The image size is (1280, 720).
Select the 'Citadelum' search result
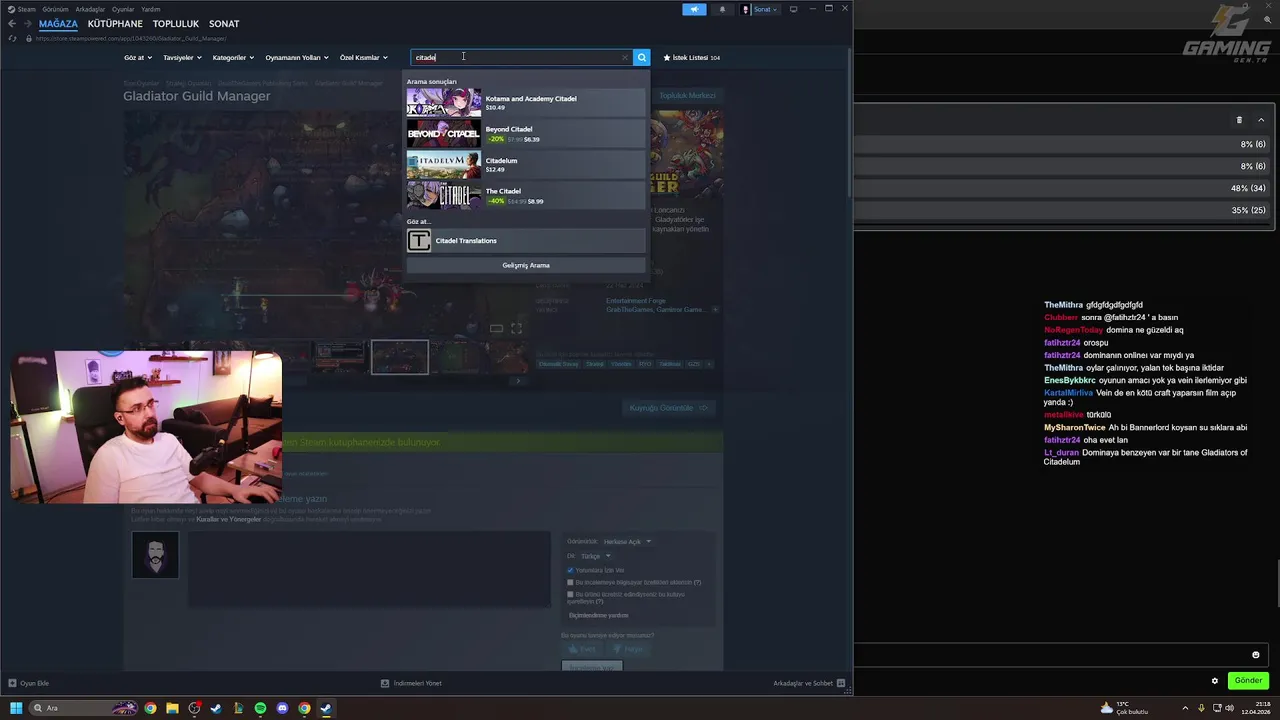526,164
